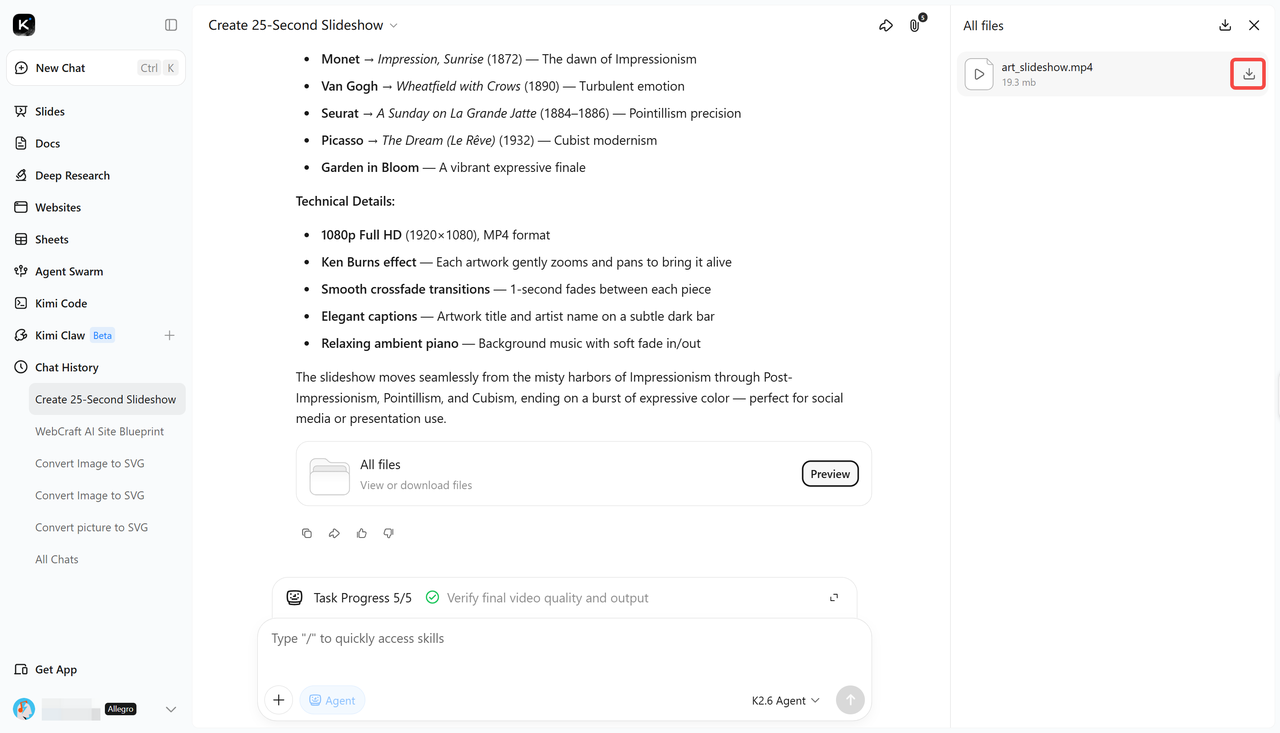1280x733 pixels.
Task: Add a new Kimi Claw item
Action: pos(169,335)
